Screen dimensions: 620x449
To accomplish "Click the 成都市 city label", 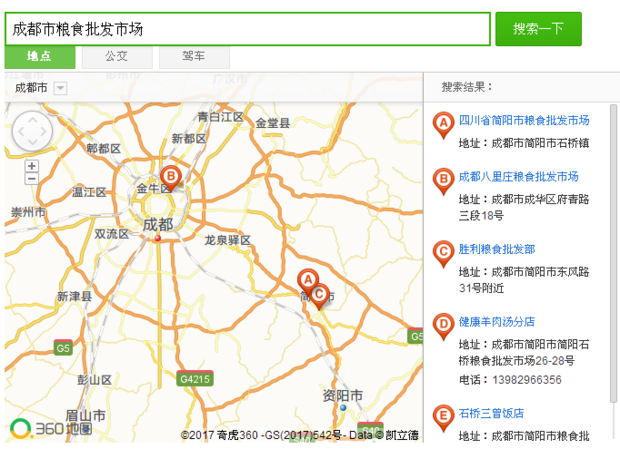I will click(31, 88).
